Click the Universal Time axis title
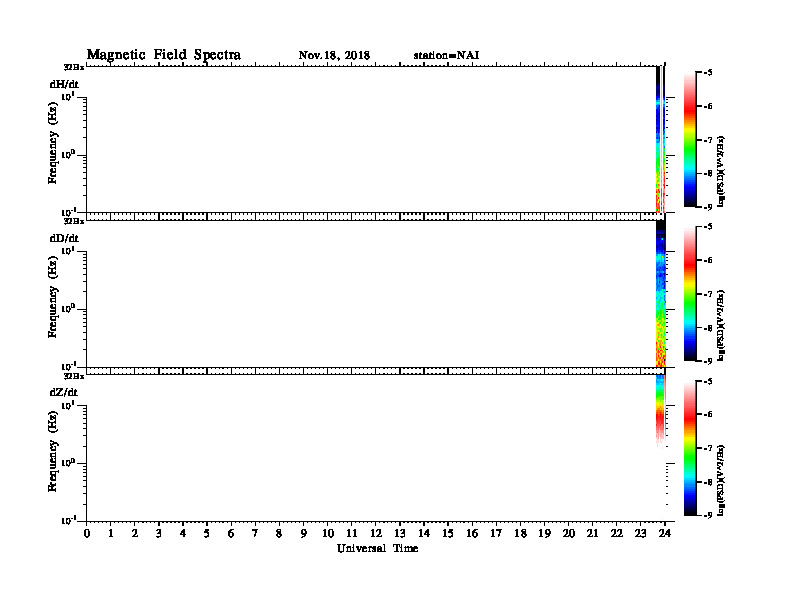The image size is (792, 612). point(377,548)
